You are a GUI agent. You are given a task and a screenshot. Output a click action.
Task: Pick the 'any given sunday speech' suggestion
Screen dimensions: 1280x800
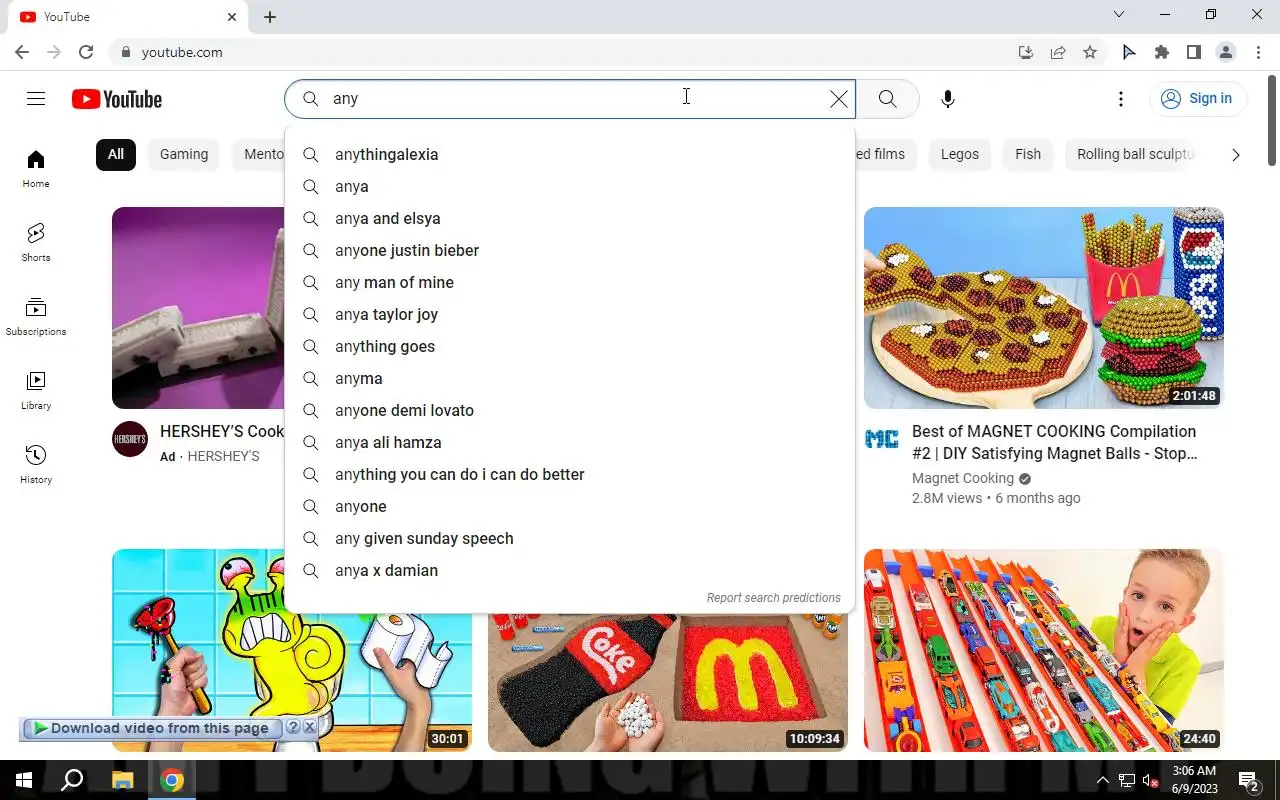coord(570,538)
